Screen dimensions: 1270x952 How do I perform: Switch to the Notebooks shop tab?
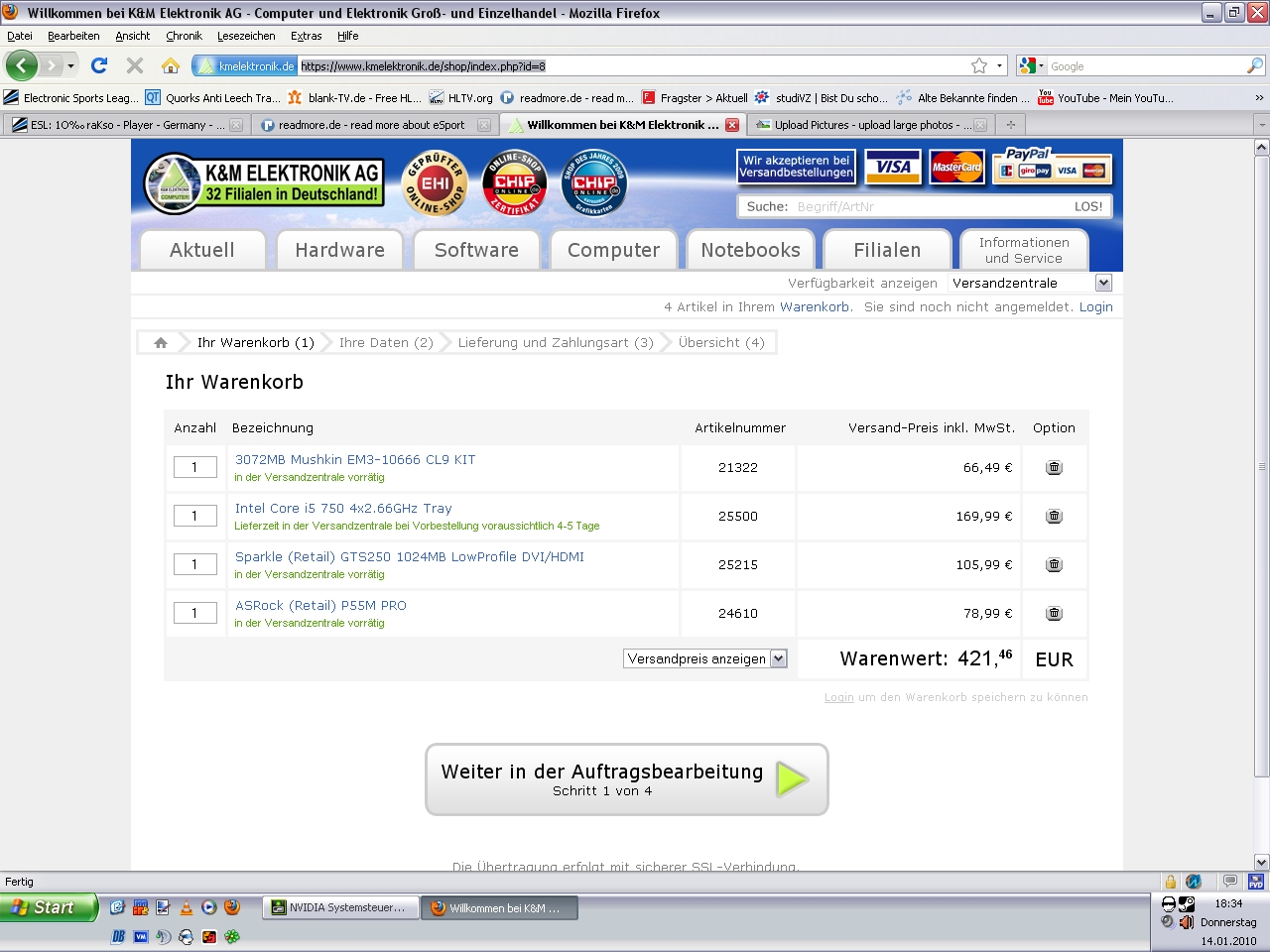(750, 250)
